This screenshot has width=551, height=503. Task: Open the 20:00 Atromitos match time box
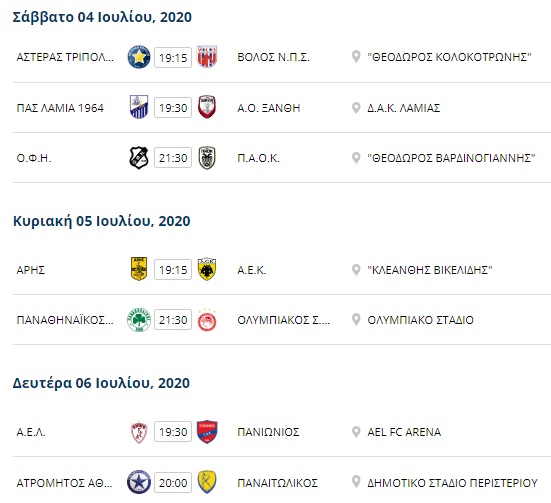[x=173, y=483]
